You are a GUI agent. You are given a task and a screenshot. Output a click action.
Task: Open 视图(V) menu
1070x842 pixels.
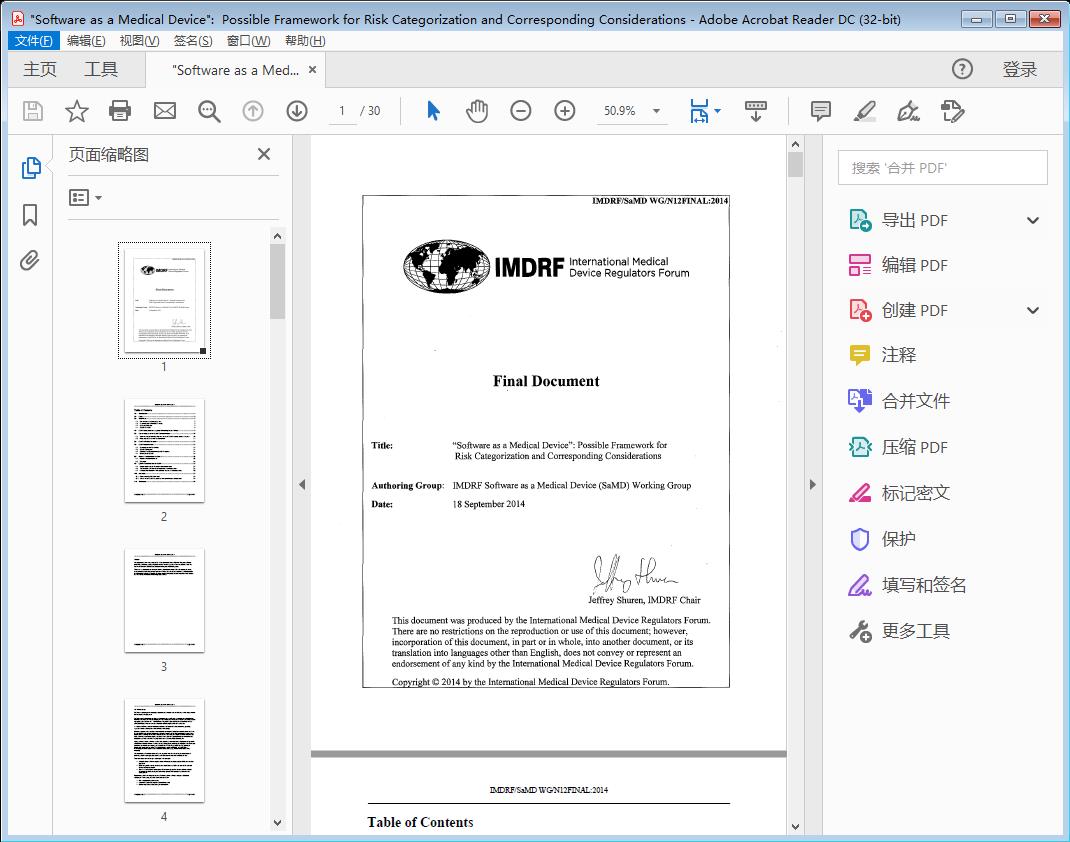coord(139,41)
